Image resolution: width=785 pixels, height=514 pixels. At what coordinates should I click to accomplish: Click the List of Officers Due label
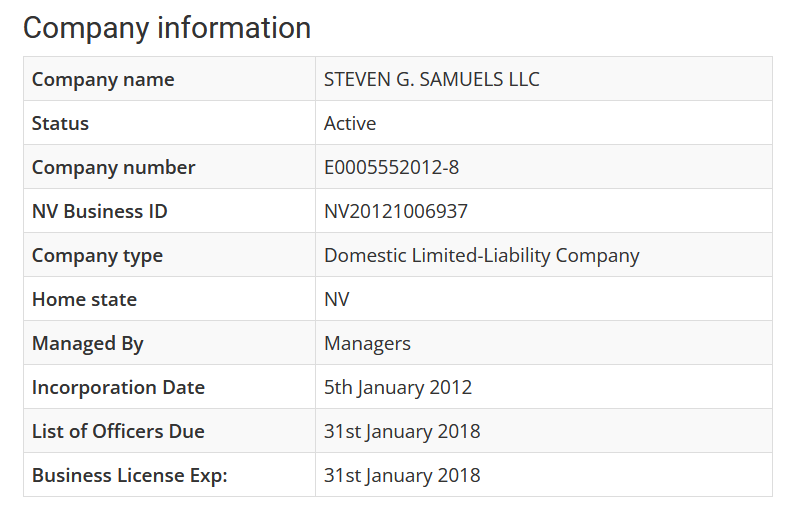(x=118, y=432)
